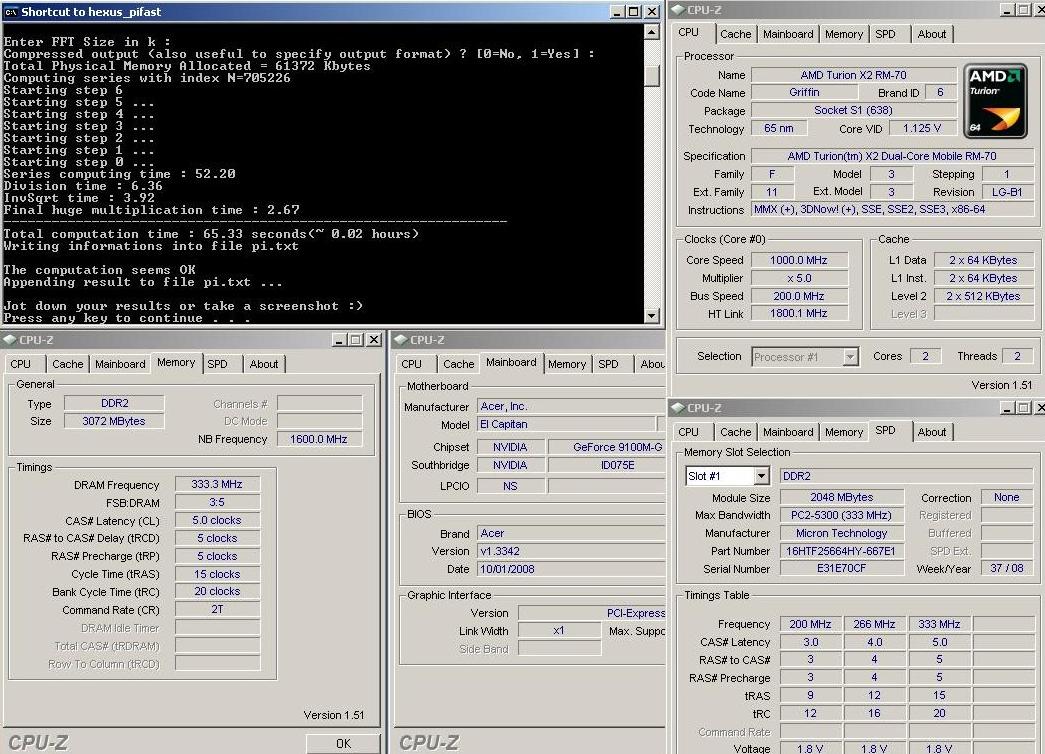Click Max Bandwidth value PC2-5300 (333 MHz)
Image resolution: width=1045 pixels, height=754 pixels.
tap(842, 515)
